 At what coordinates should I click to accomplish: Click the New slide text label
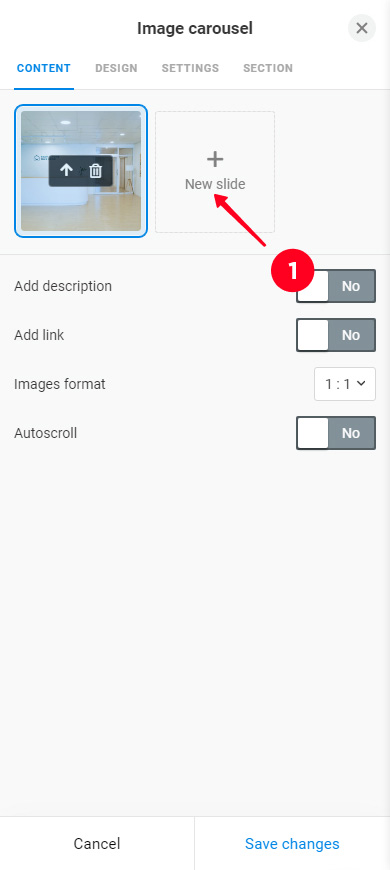[x=215, y=184]
